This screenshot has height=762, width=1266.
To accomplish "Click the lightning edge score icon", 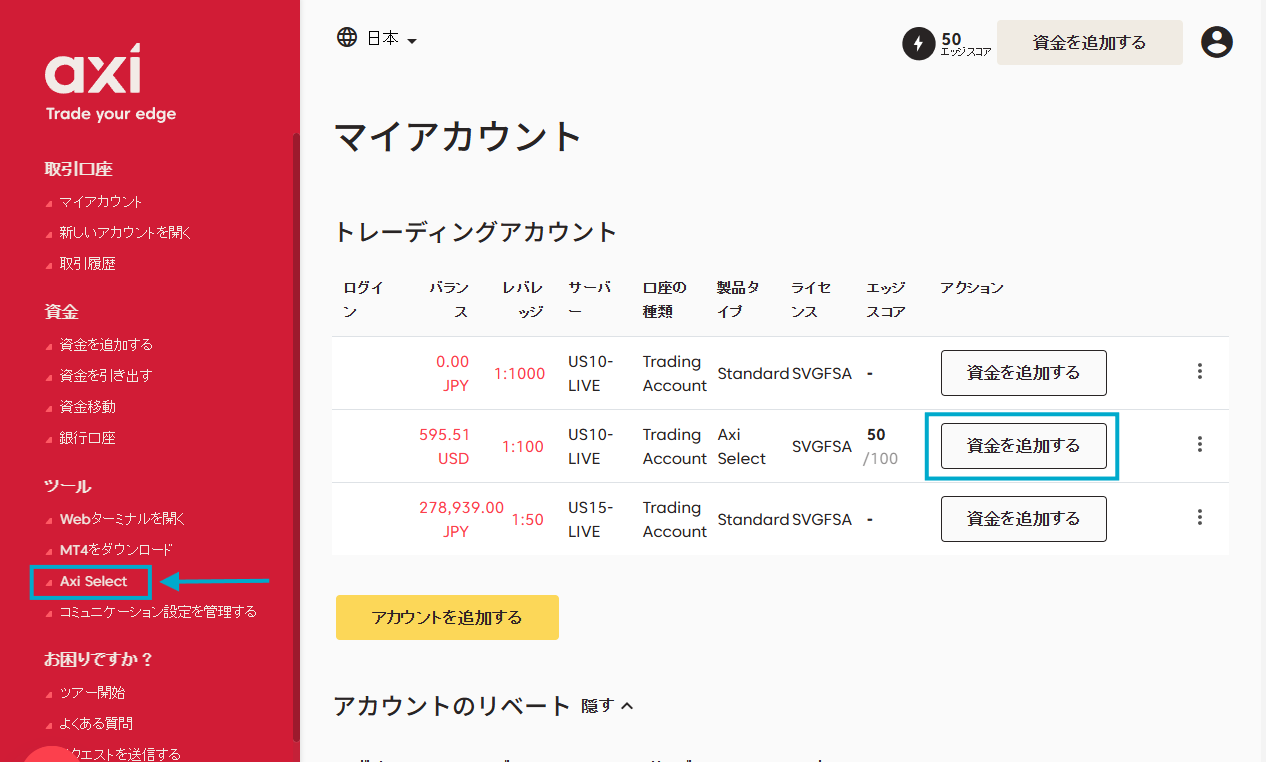I will 918,44.
